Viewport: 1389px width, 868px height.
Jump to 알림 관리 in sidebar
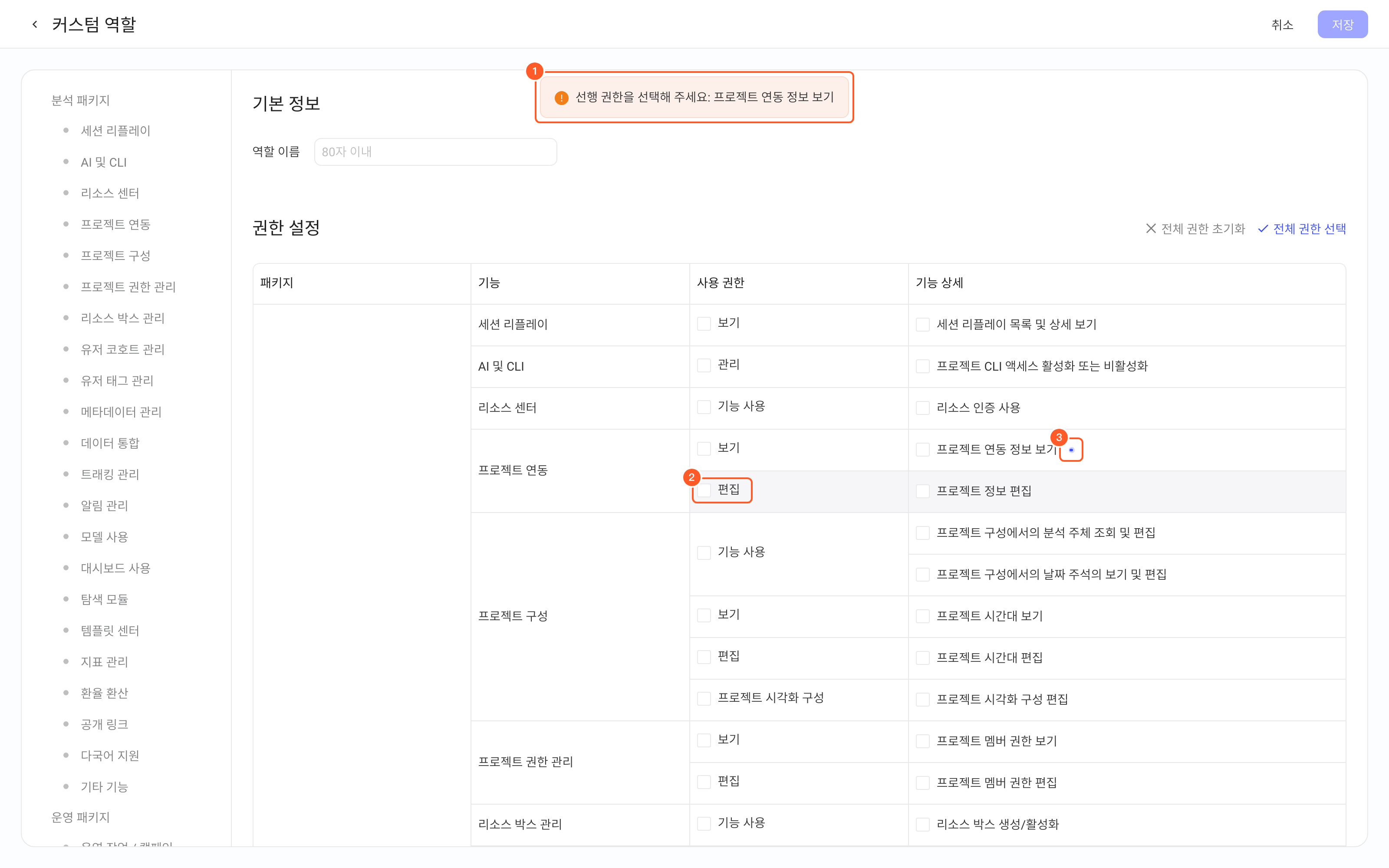(104, 506)
